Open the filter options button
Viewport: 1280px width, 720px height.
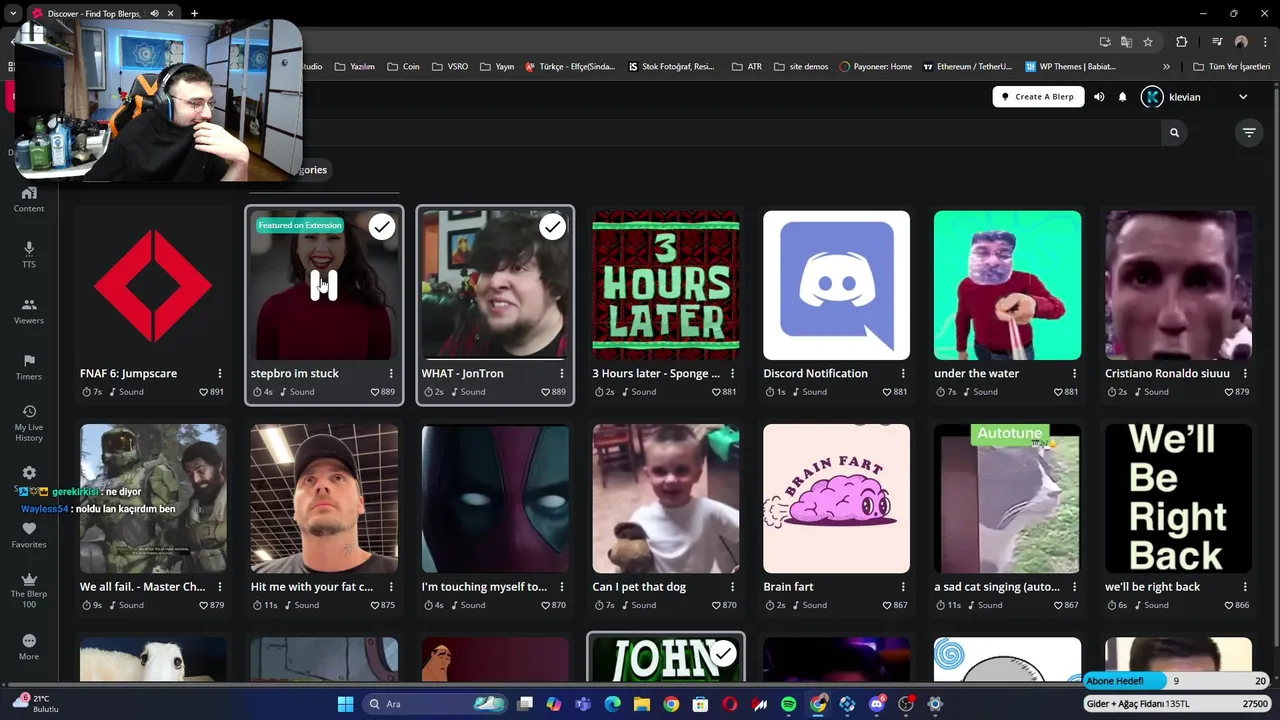click(x=1249, y=132)
